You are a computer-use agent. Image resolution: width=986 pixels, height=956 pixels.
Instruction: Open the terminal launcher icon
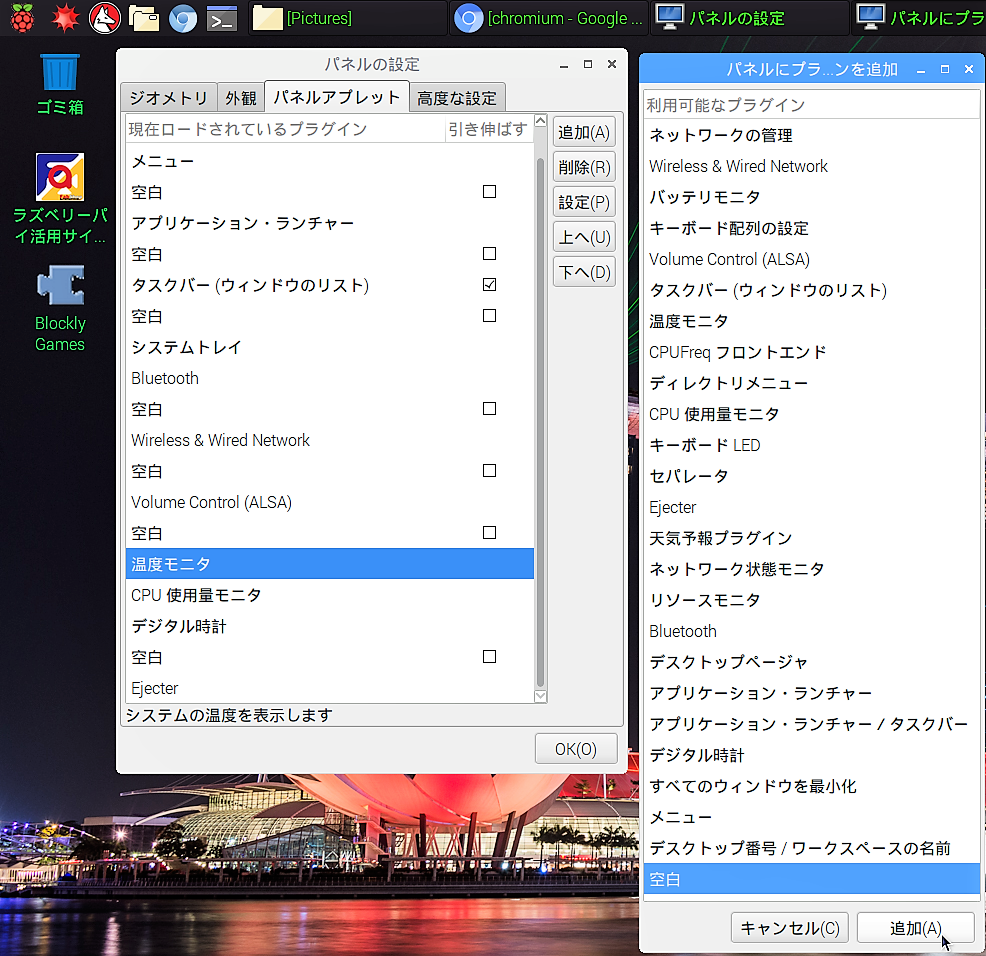click(223, 18)
